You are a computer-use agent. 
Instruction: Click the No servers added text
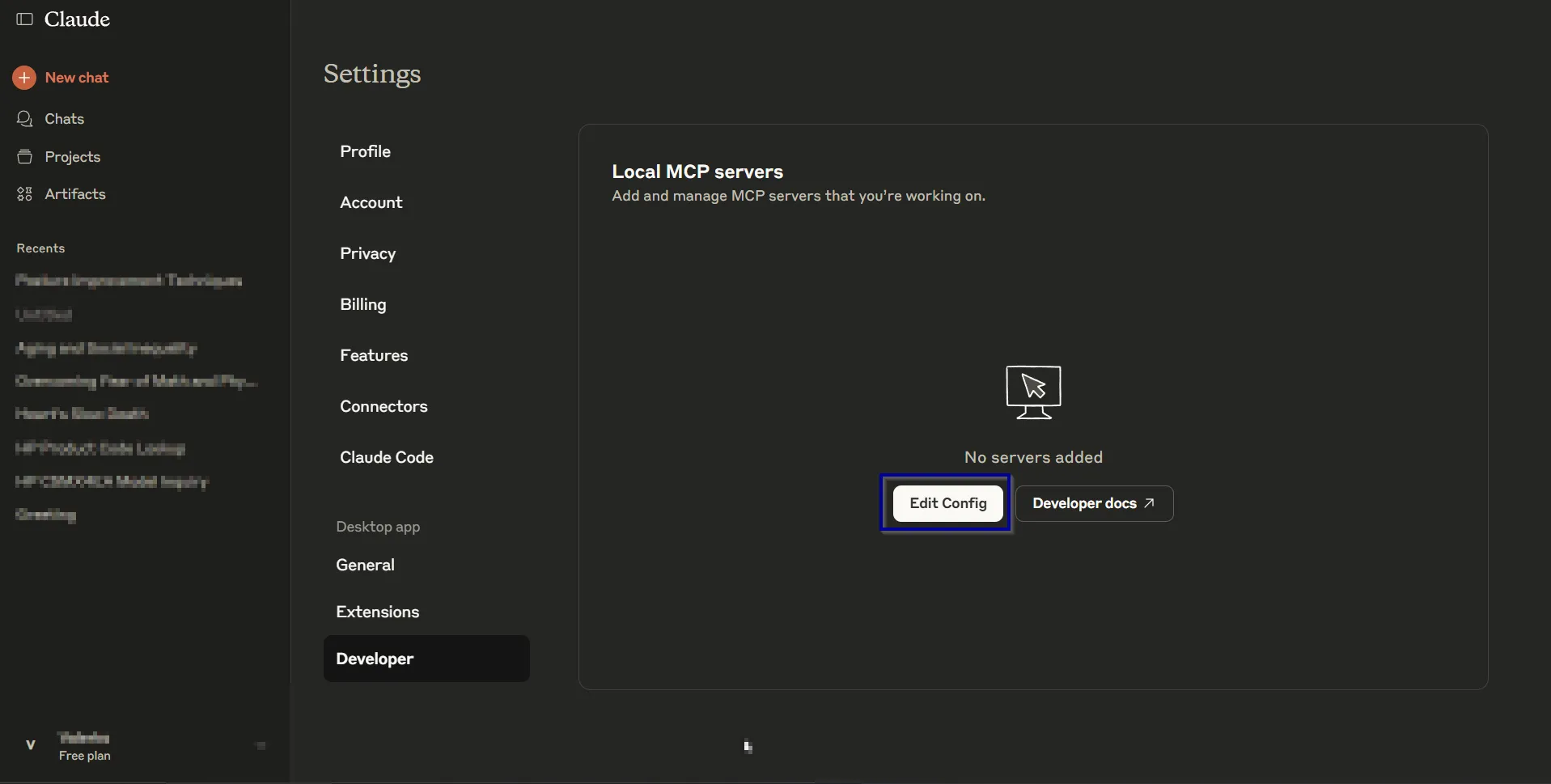(x=1033, y=457)
